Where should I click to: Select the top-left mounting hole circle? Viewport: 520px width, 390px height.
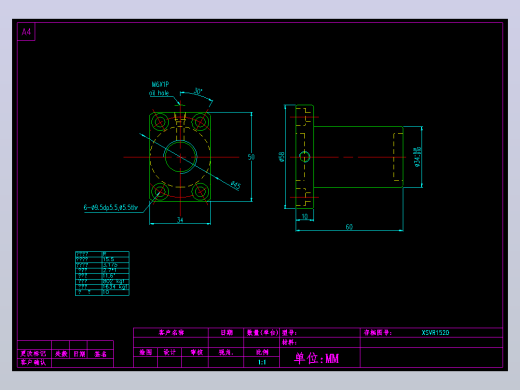coord(160,122)
